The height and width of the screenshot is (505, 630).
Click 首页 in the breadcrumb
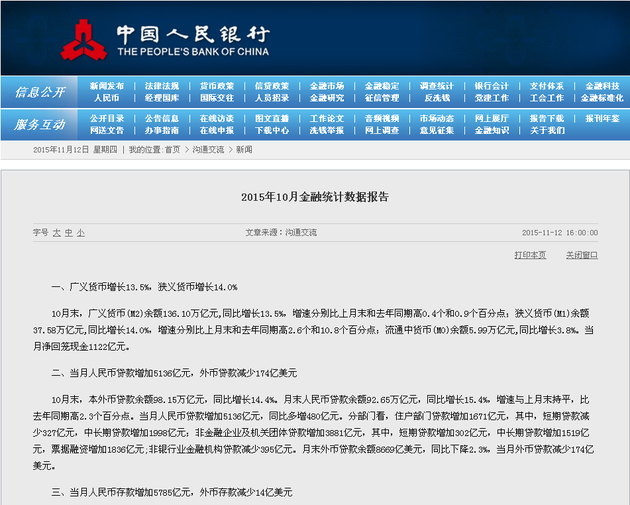point(173,149)
